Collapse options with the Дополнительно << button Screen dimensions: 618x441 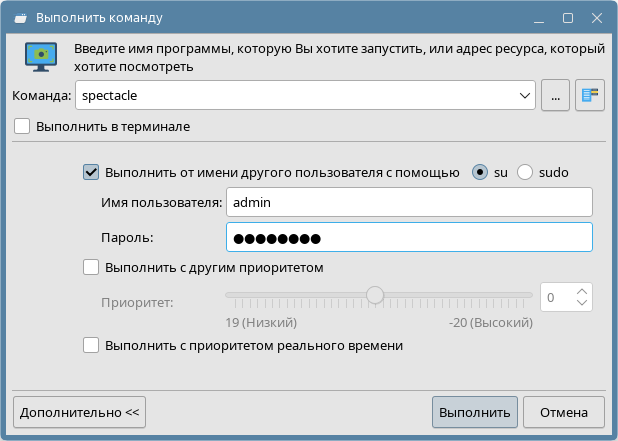(x=80, y=411)
